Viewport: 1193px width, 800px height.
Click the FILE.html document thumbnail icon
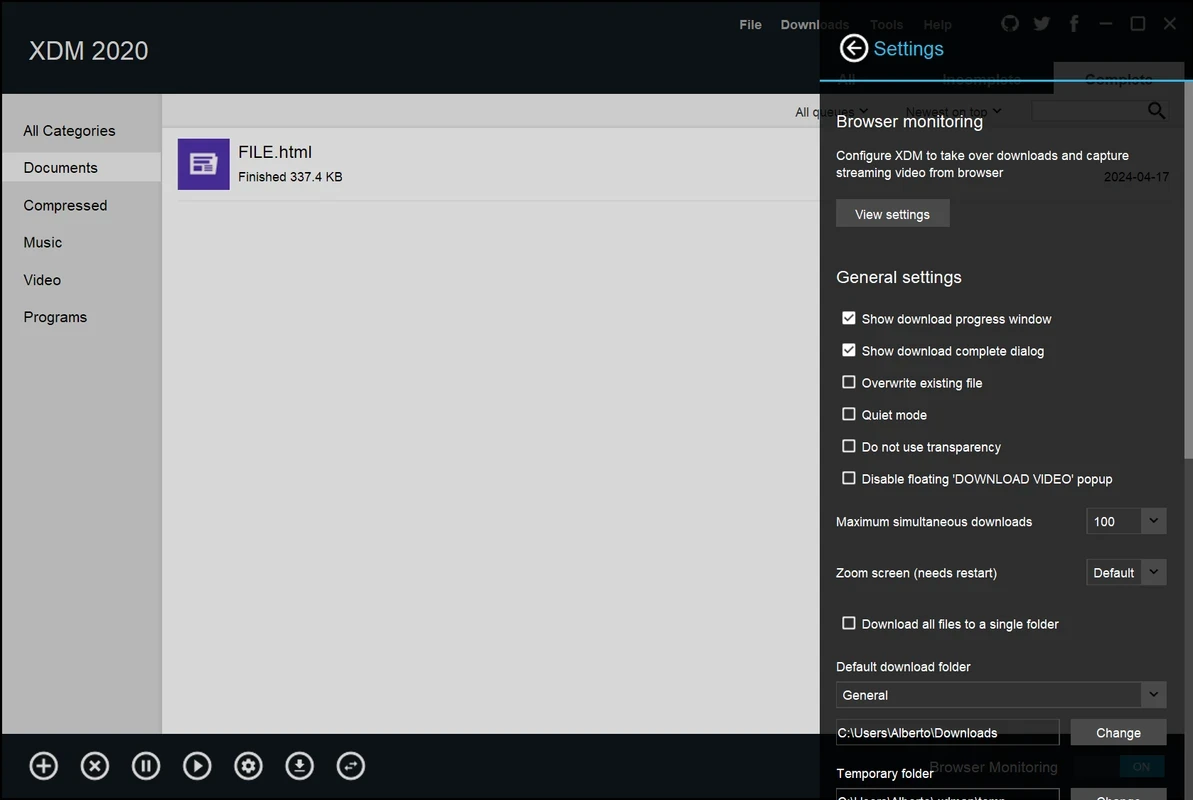click(203, 164)
